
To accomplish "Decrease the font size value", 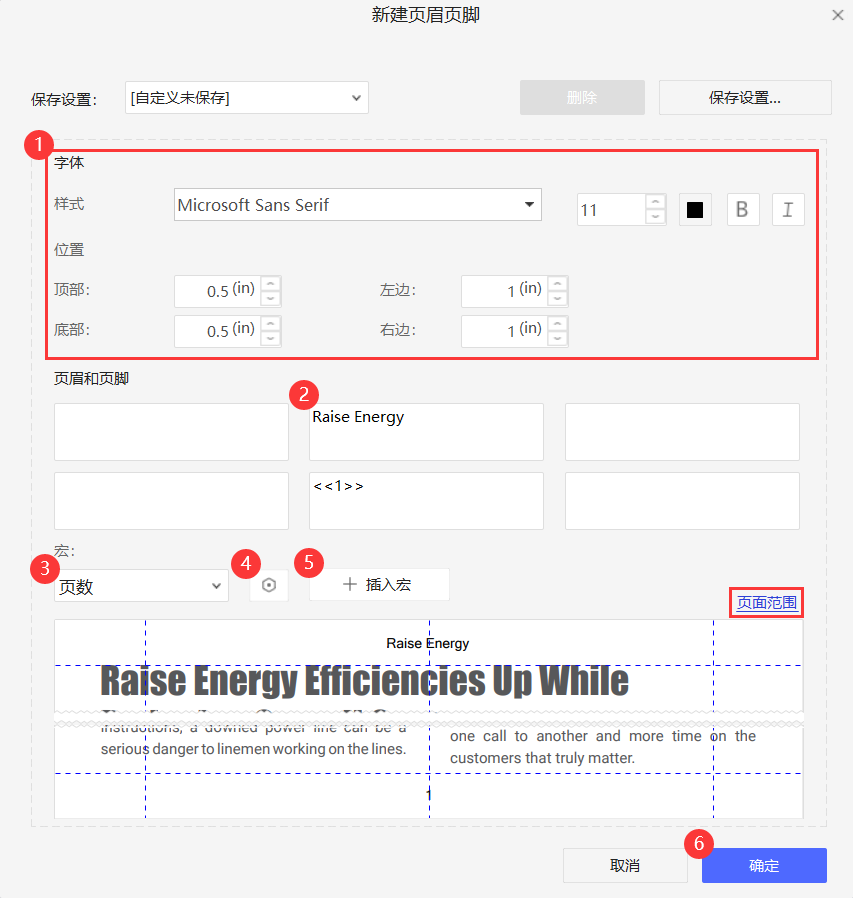I will [x=655, y=217].
